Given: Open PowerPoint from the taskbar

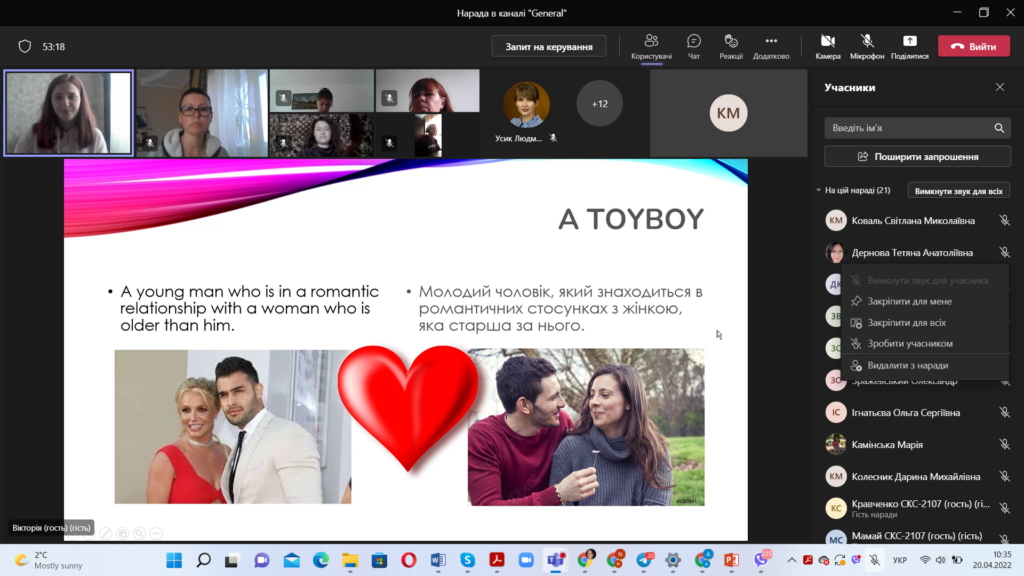Looking at the screenshot, I should (731, 560).
